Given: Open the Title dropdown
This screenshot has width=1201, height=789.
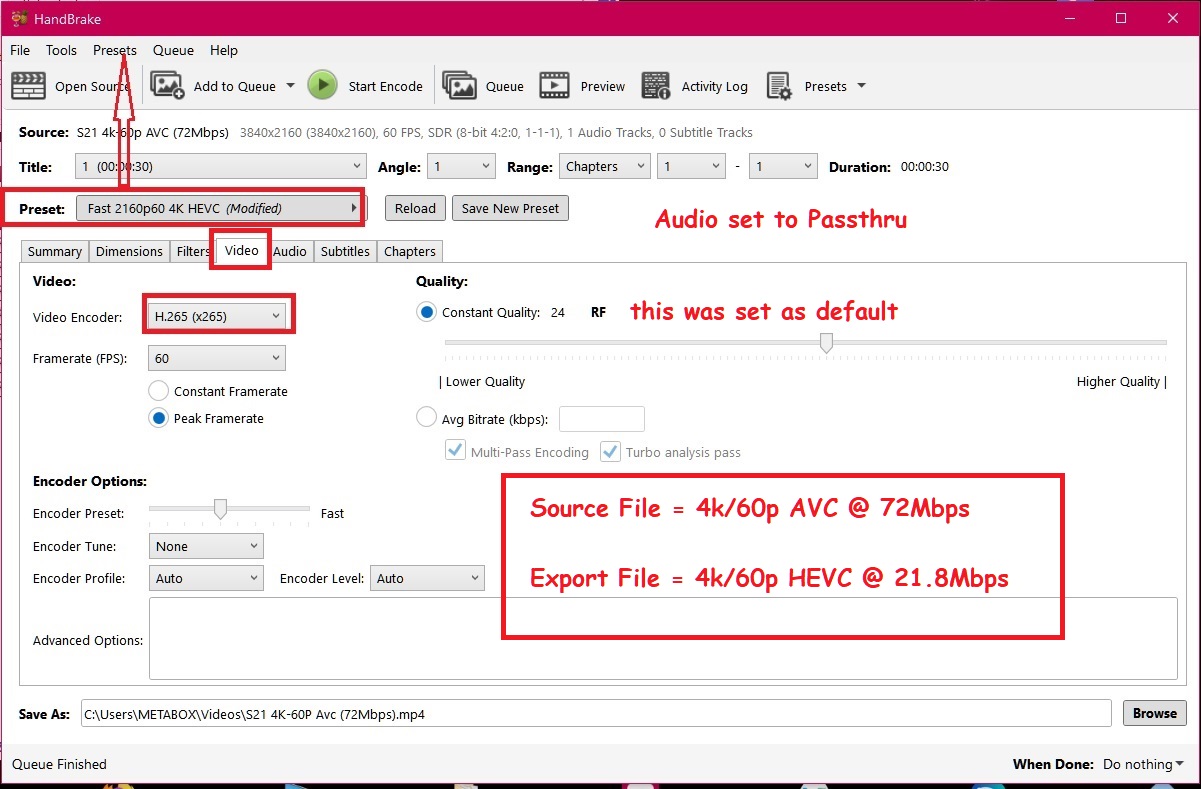Looking at the screenshot, I should (x=221, y=167).
